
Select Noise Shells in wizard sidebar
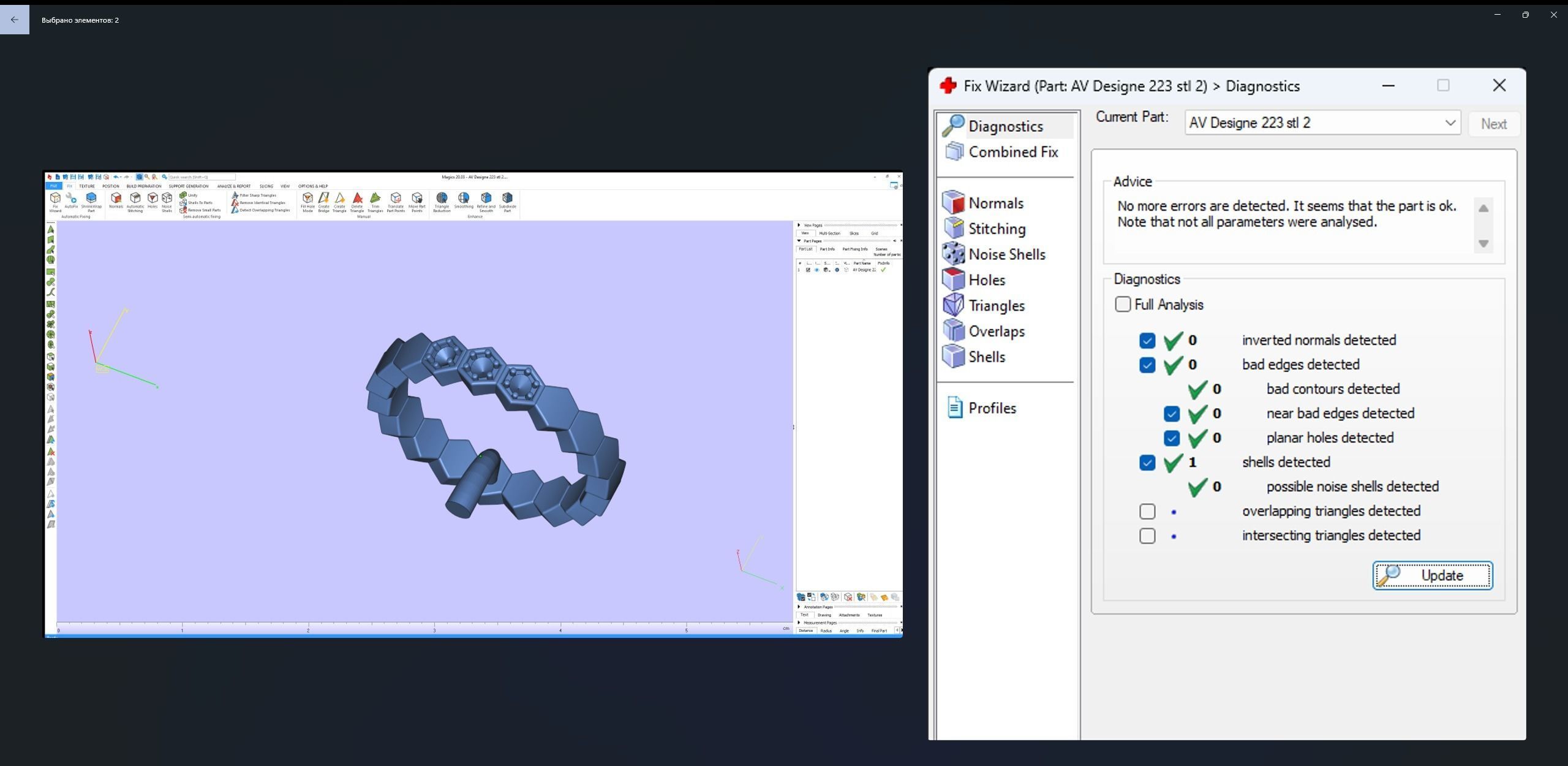[x=1006, y=254]
